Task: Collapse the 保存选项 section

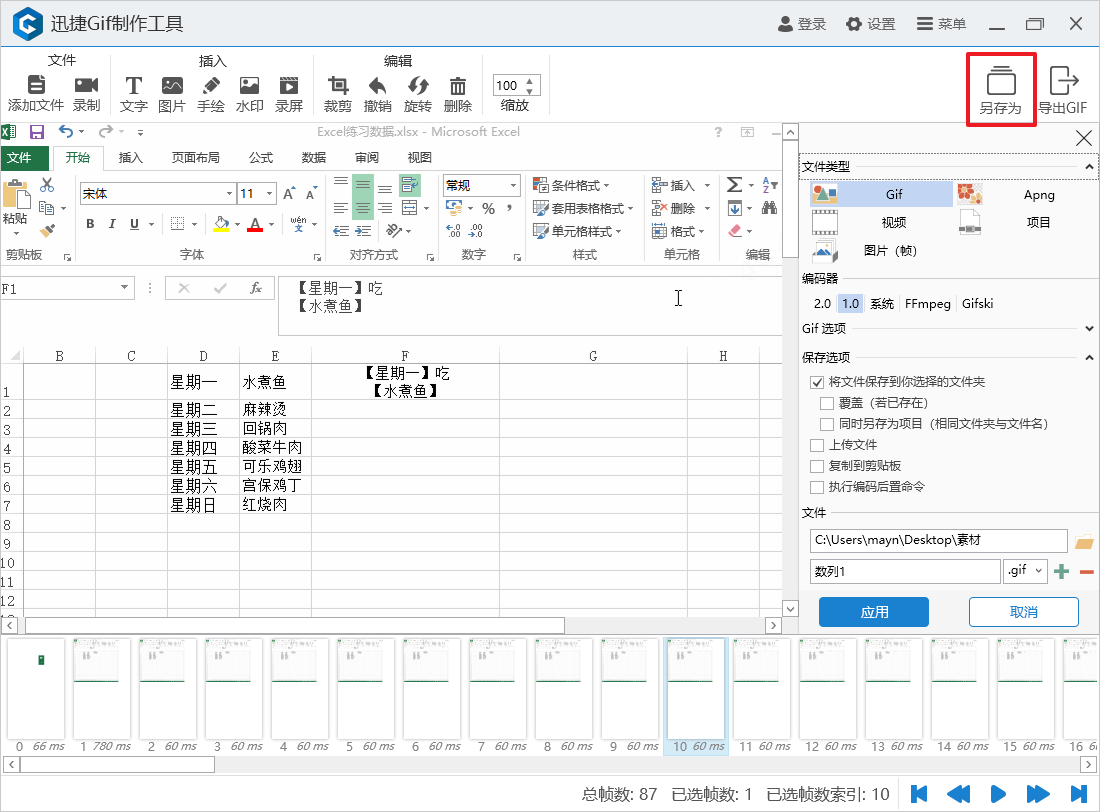Action: pyautogui.click(x=1088, y=355)
